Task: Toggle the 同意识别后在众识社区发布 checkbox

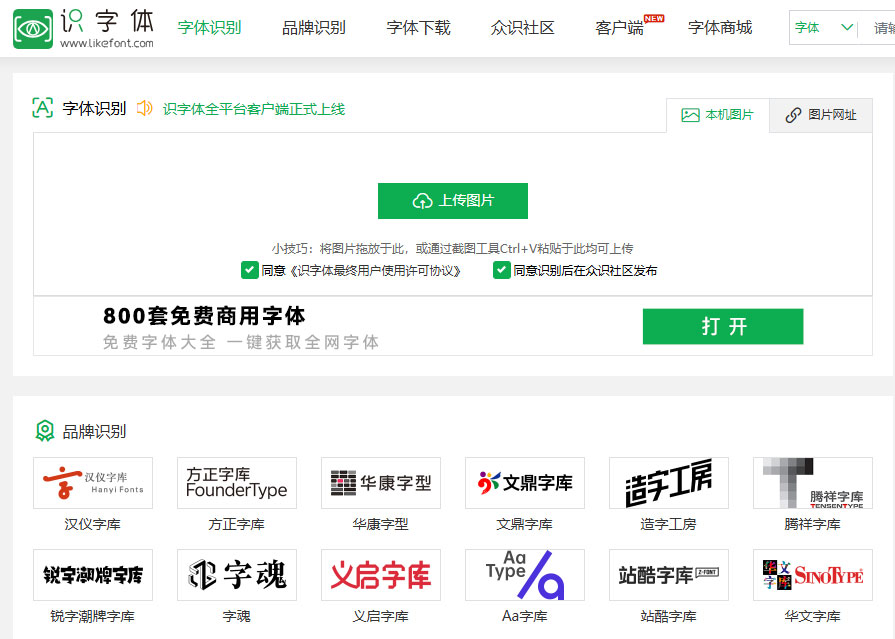Action: 501,270
